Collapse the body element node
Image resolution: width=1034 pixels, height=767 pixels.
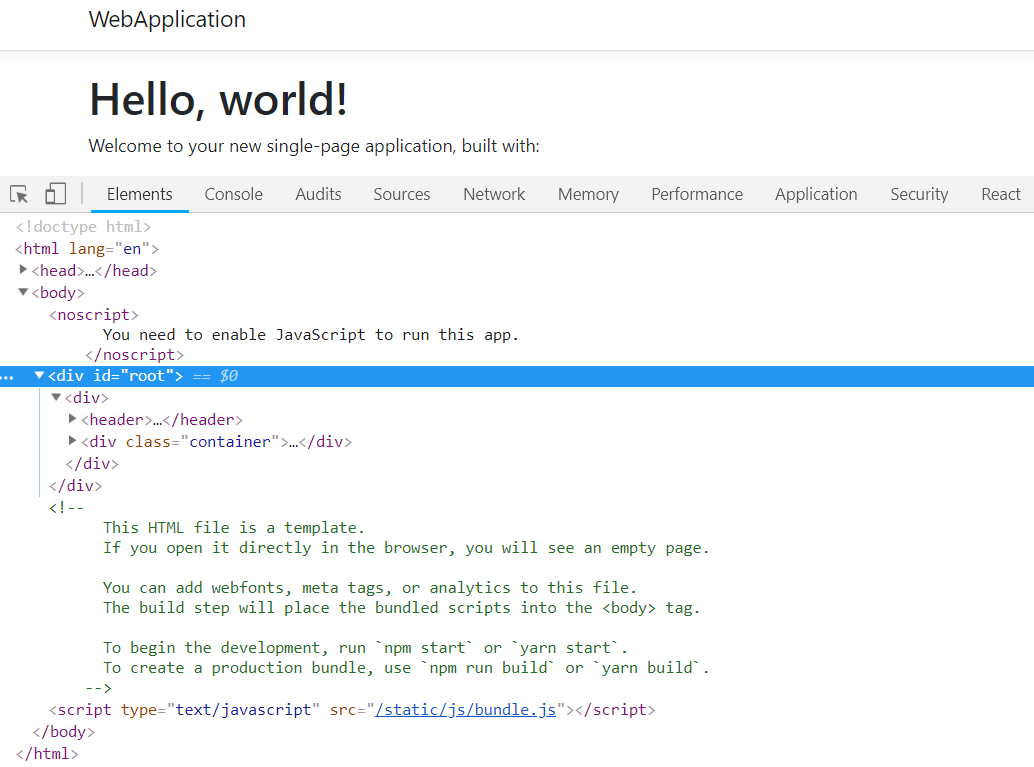pos(24,292)
